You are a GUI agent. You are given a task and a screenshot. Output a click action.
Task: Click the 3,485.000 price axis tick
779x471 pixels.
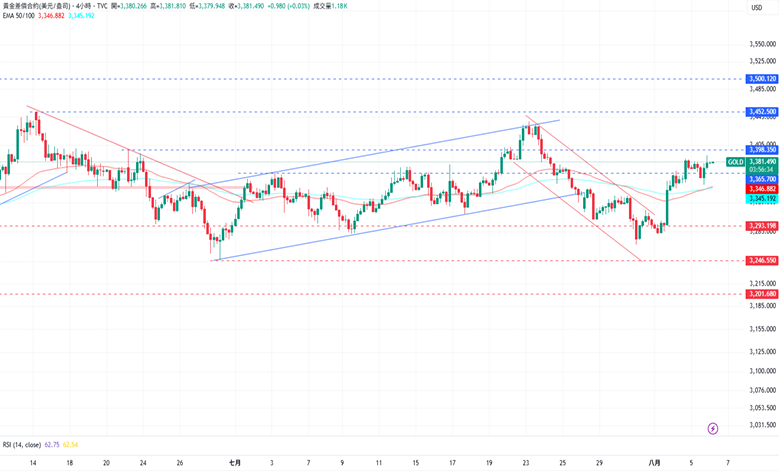tap(763, 89)
